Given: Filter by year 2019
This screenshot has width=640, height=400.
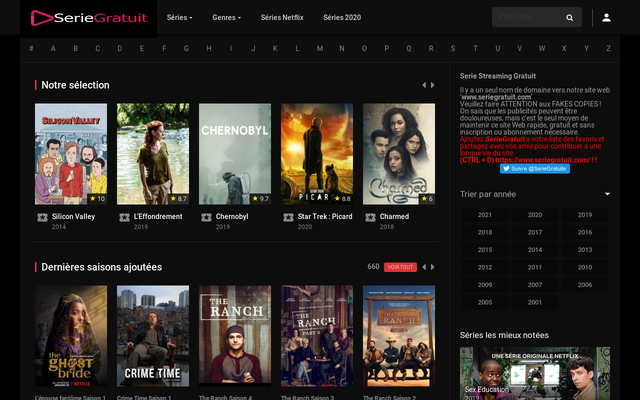Looking at the screenshot, I should (x=585, y=215).
